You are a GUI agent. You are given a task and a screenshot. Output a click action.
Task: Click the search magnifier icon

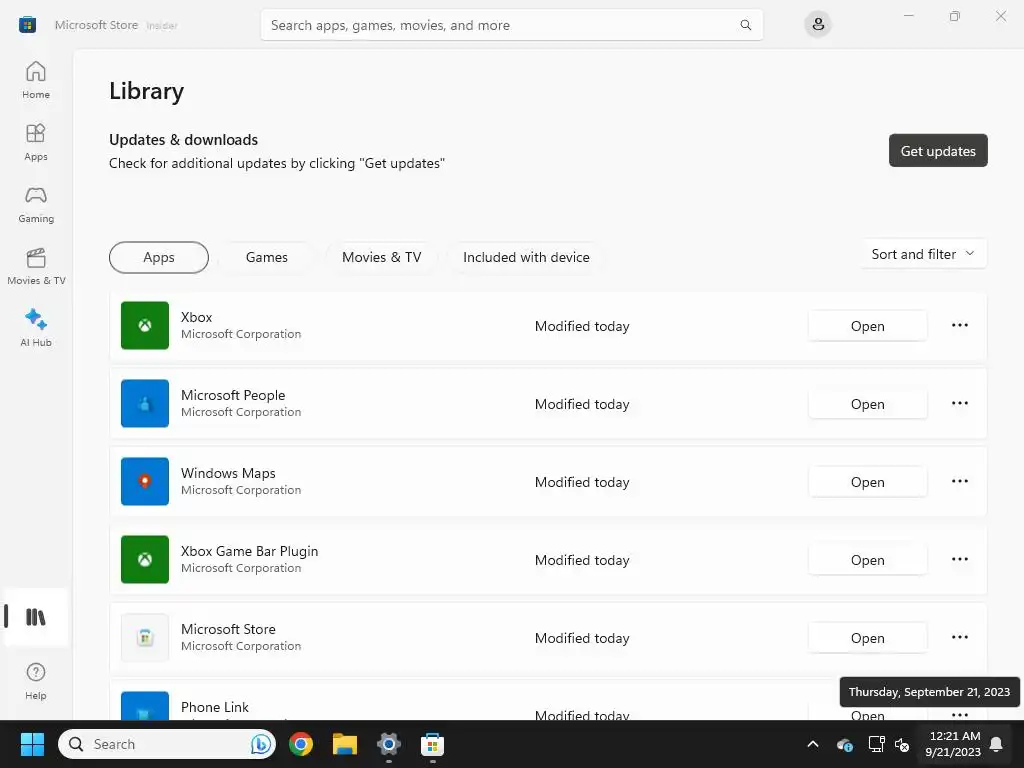(745, 25)
